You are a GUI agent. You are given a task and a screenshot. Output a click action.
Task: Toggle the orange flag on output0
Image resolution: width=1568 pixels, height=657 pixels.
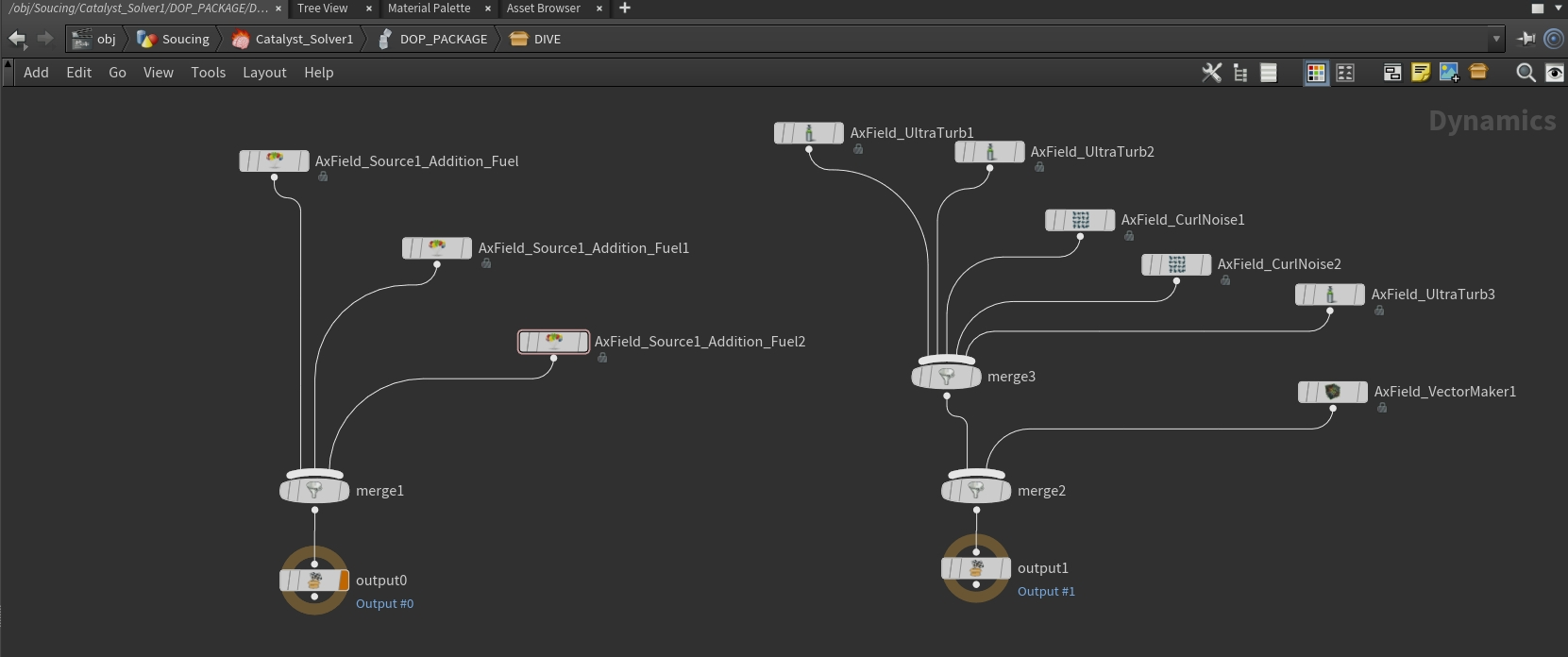tap(344, 581)
